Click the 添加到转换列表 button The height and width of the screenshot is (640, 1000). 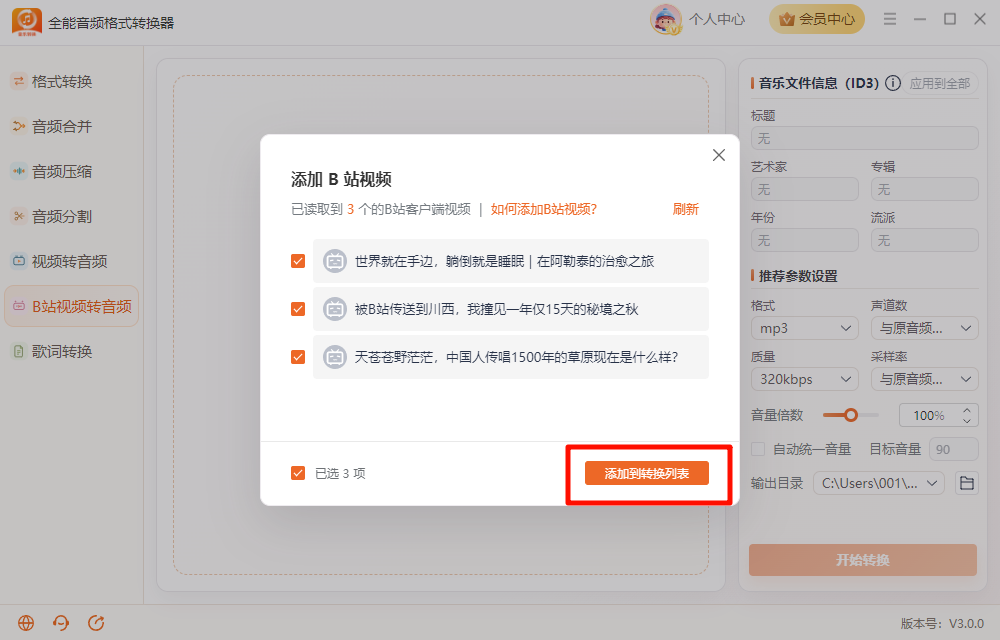(647, 473)
